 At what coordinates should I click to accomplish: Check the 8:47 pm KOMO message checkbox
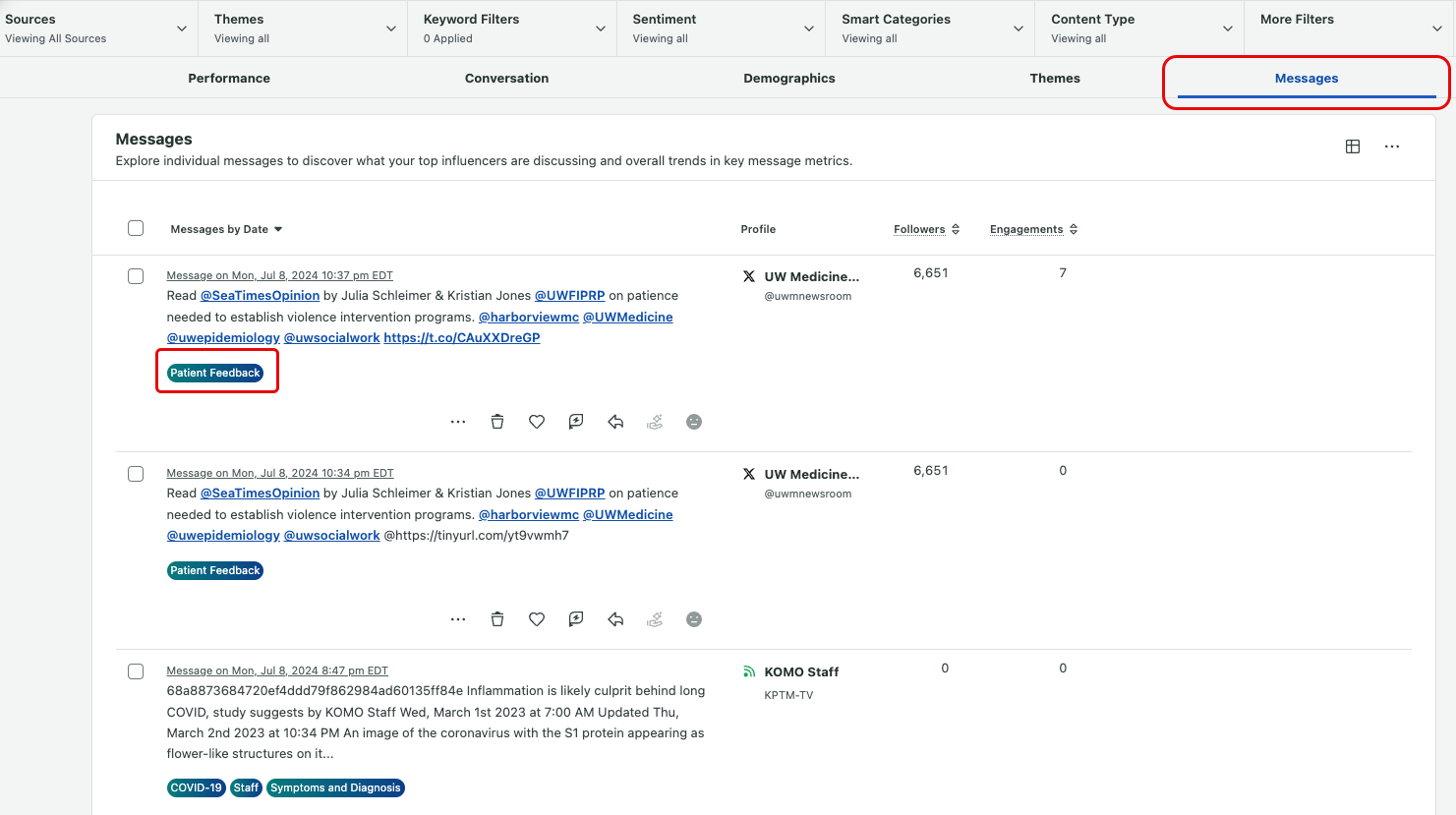(x=136, y=671)
